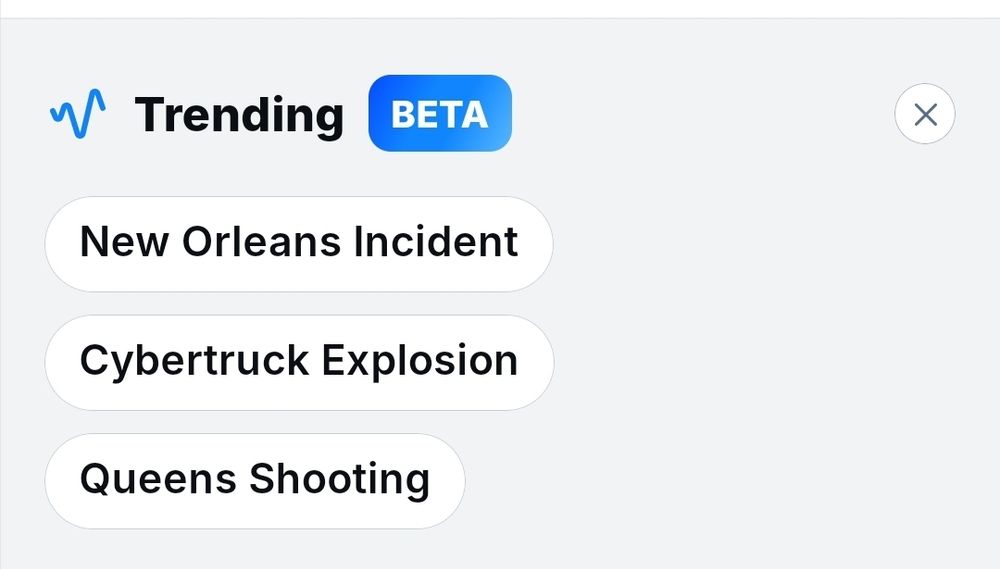Open the Cybertruck Explosion topic
The height and width of the screenshot is (569, 1000).
[x=299, y=362]
